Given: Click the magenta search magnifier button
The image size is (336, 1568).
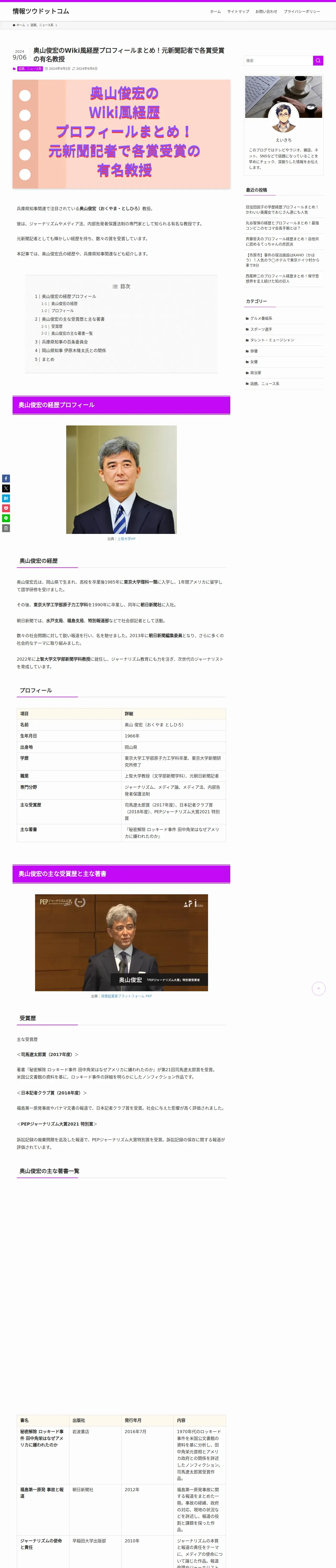Looking at the screenshot, I should coord(318,60).
